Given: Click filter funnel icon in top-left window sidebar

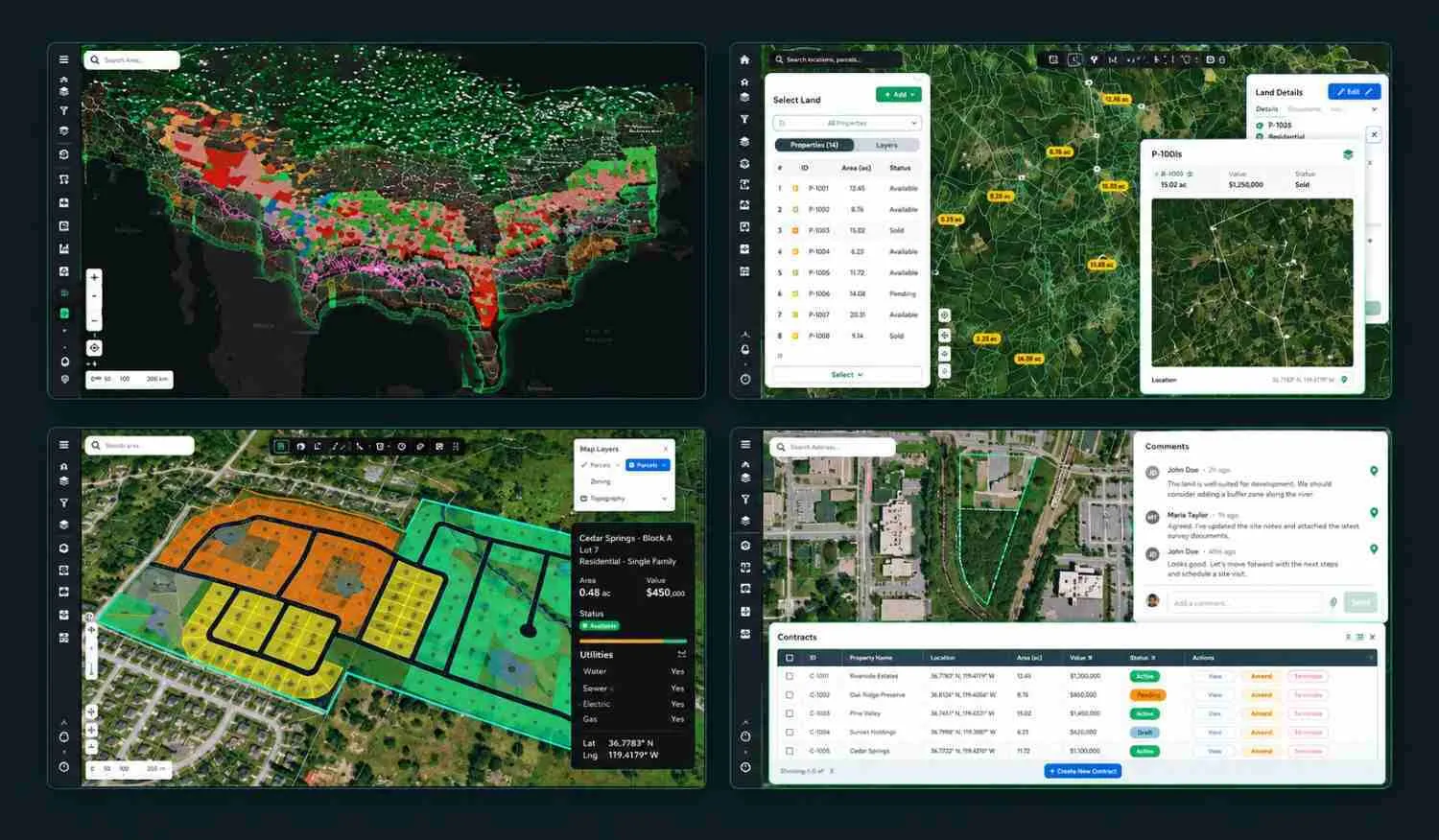Looking at the screenshot, I should [63, 111].
